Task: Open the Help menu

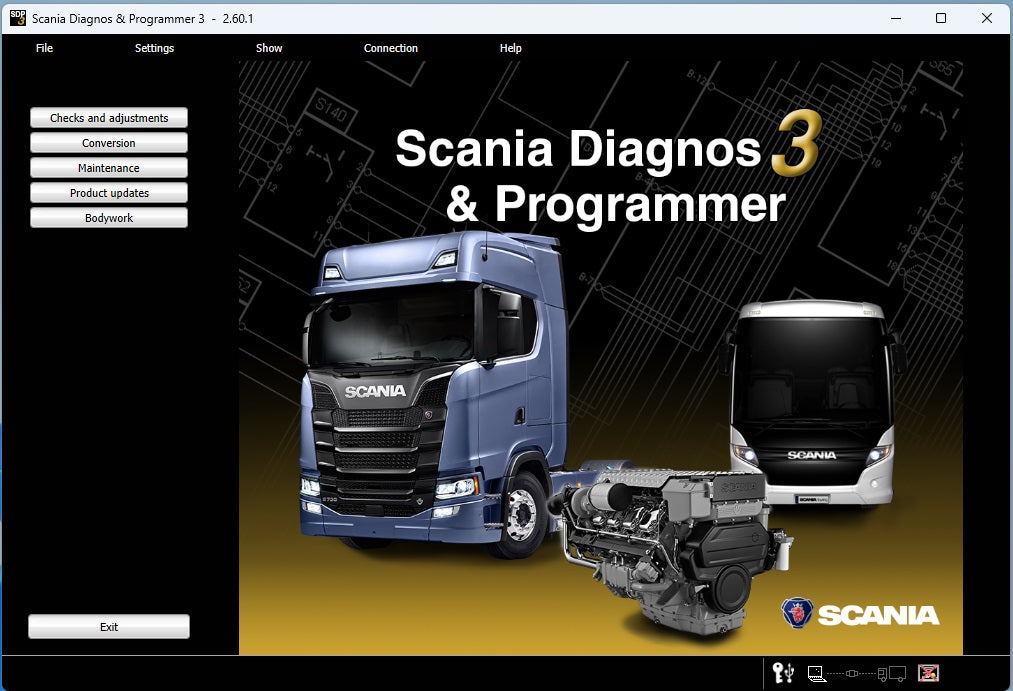Action: 510,48
